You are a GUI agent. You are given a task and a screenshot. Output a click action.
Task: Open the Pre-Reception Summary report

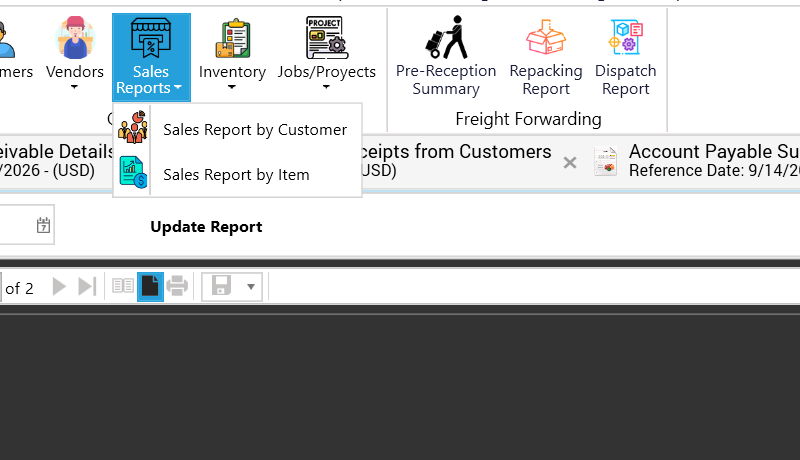[x=446, y=56]
